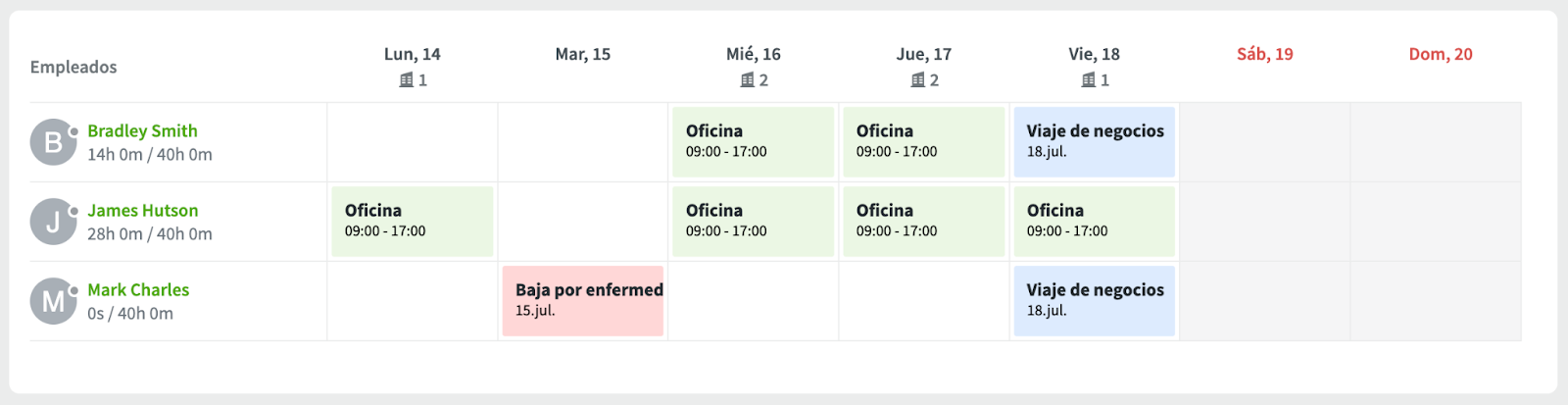
Task: Click the office building icon under Jue, 17
Action: point(917,80)
